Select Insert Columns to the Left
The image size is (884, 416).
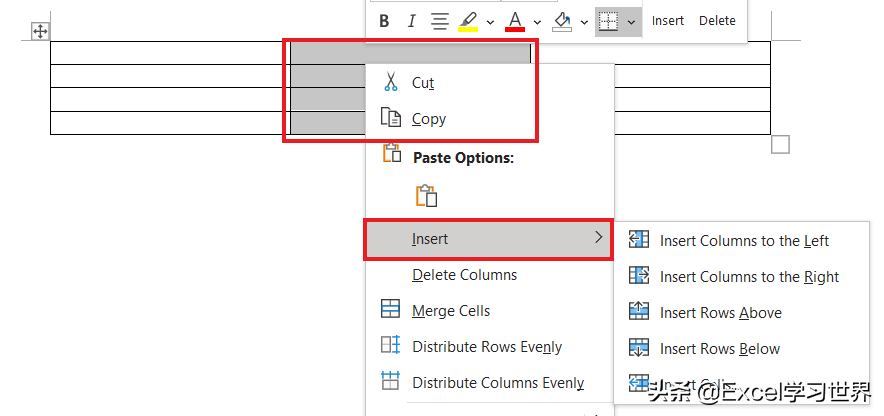click(x=742, y=241)
